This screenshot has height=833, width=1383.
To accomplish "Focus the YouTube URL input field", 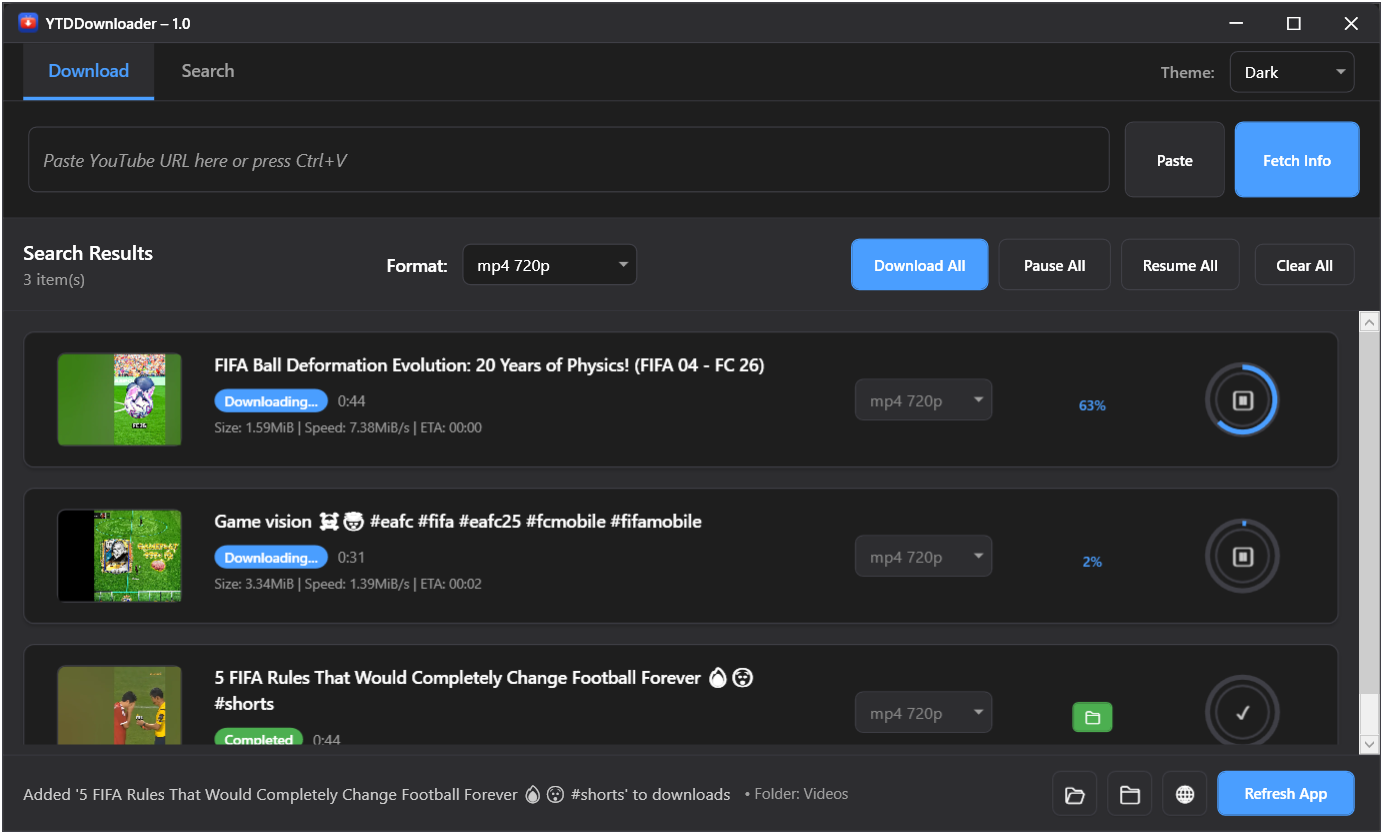I will coord(569,160).
